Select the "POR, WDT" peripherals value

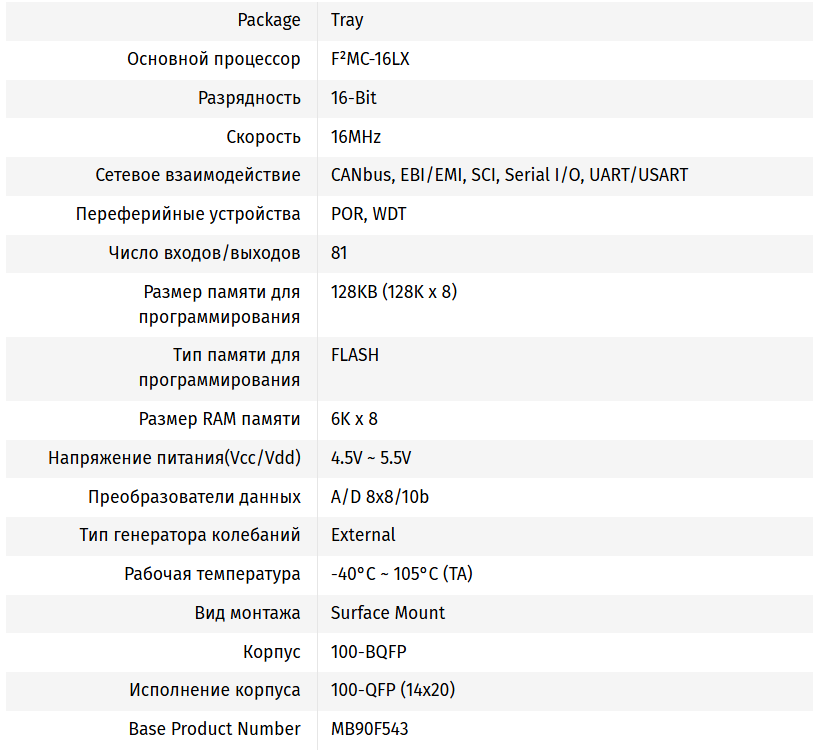(x=368, y=214)
